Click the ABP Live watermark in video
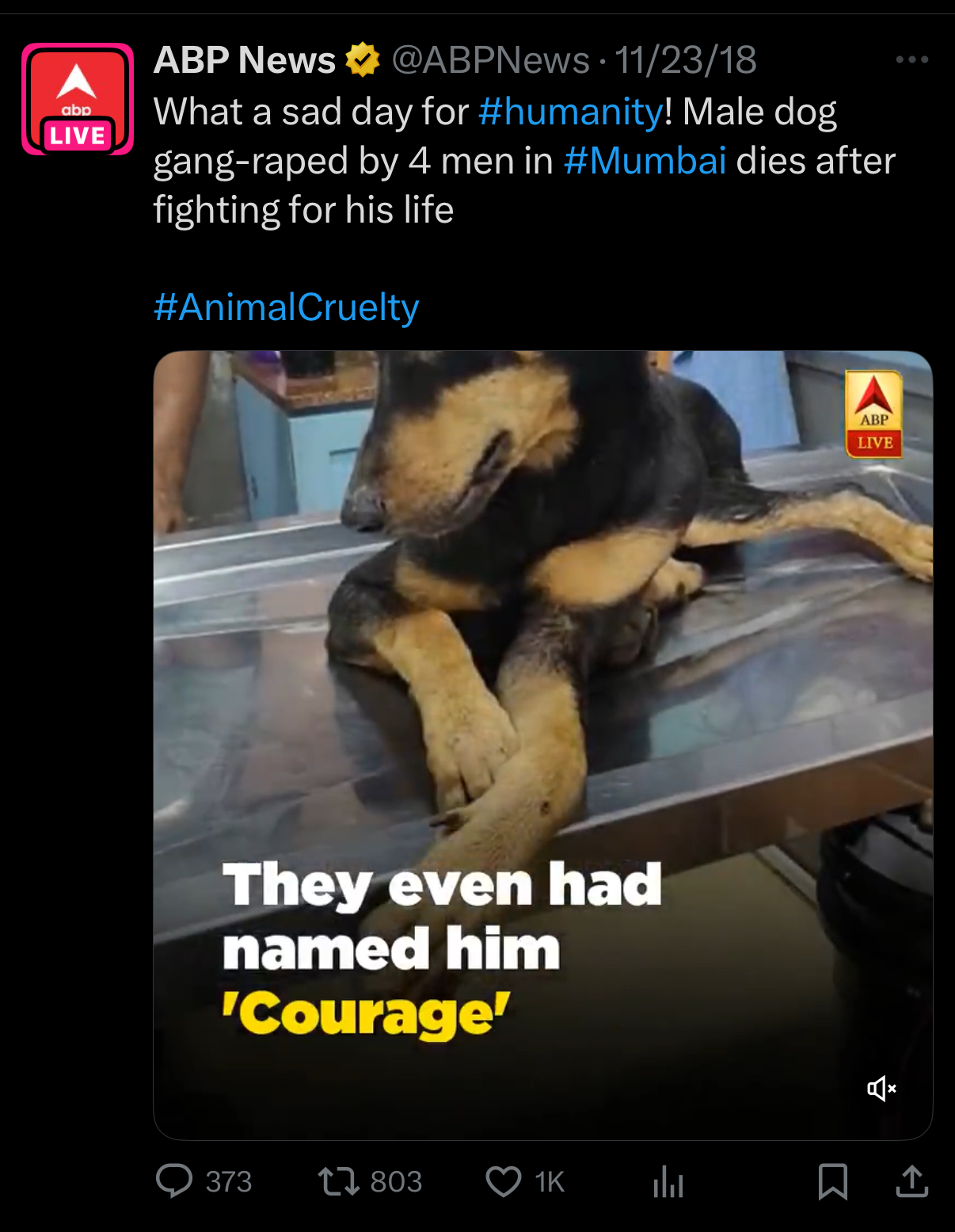The height and width of the screenshot is (1232, 955). (x=874, y=414)
